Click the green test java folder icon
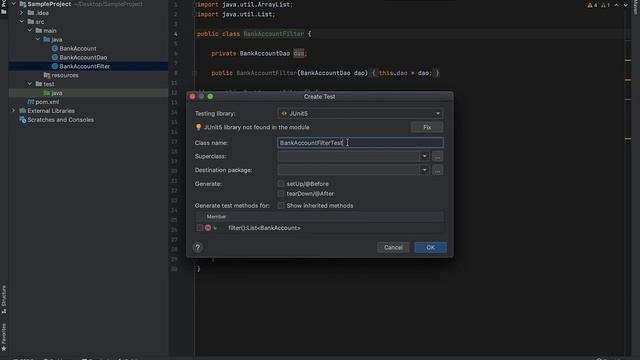The width and height of the screenshot is (640, 360). coord(47,93)
